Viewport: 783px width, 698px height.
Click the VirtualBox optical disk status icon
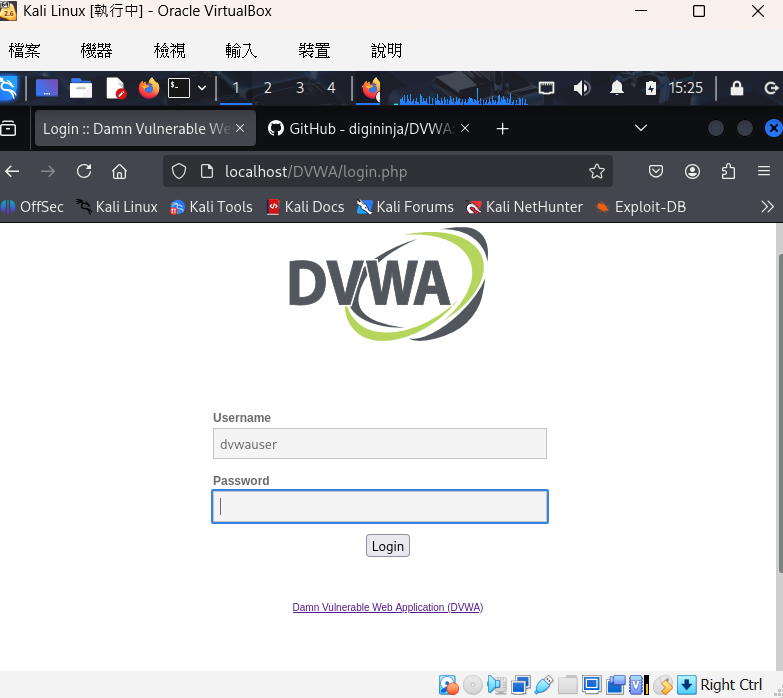point(472,685)
